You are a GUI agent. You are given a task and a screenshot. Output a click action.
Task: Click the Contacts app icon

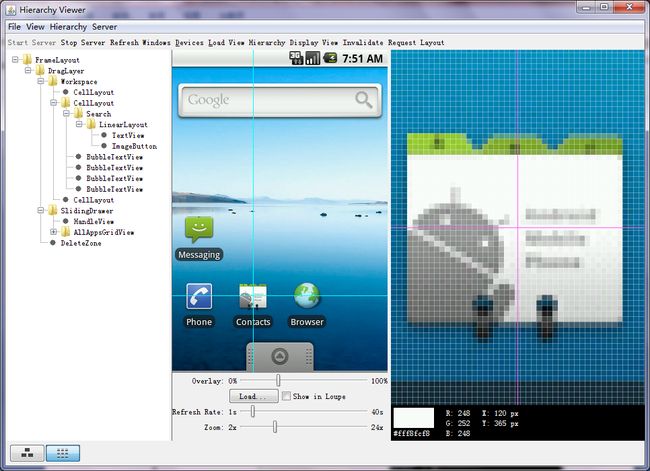coord(253,296)
